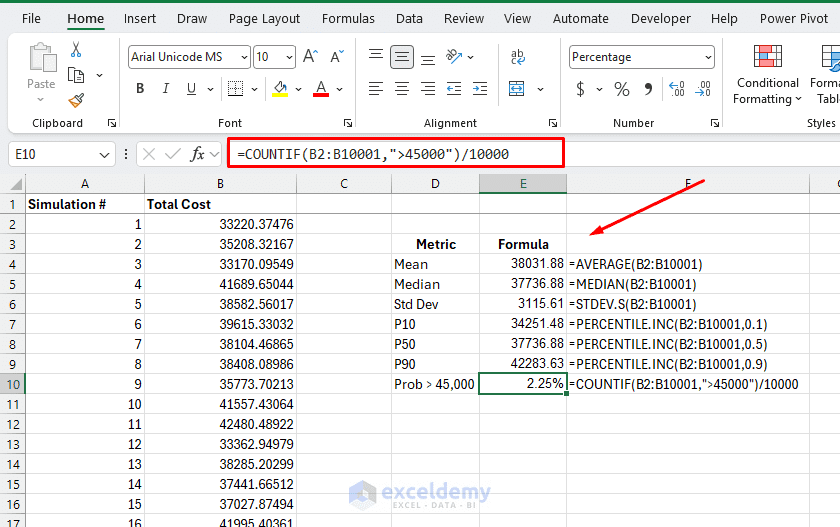Click the Total Cost header cell
840x527 pixels.
[x=220, y=204]
